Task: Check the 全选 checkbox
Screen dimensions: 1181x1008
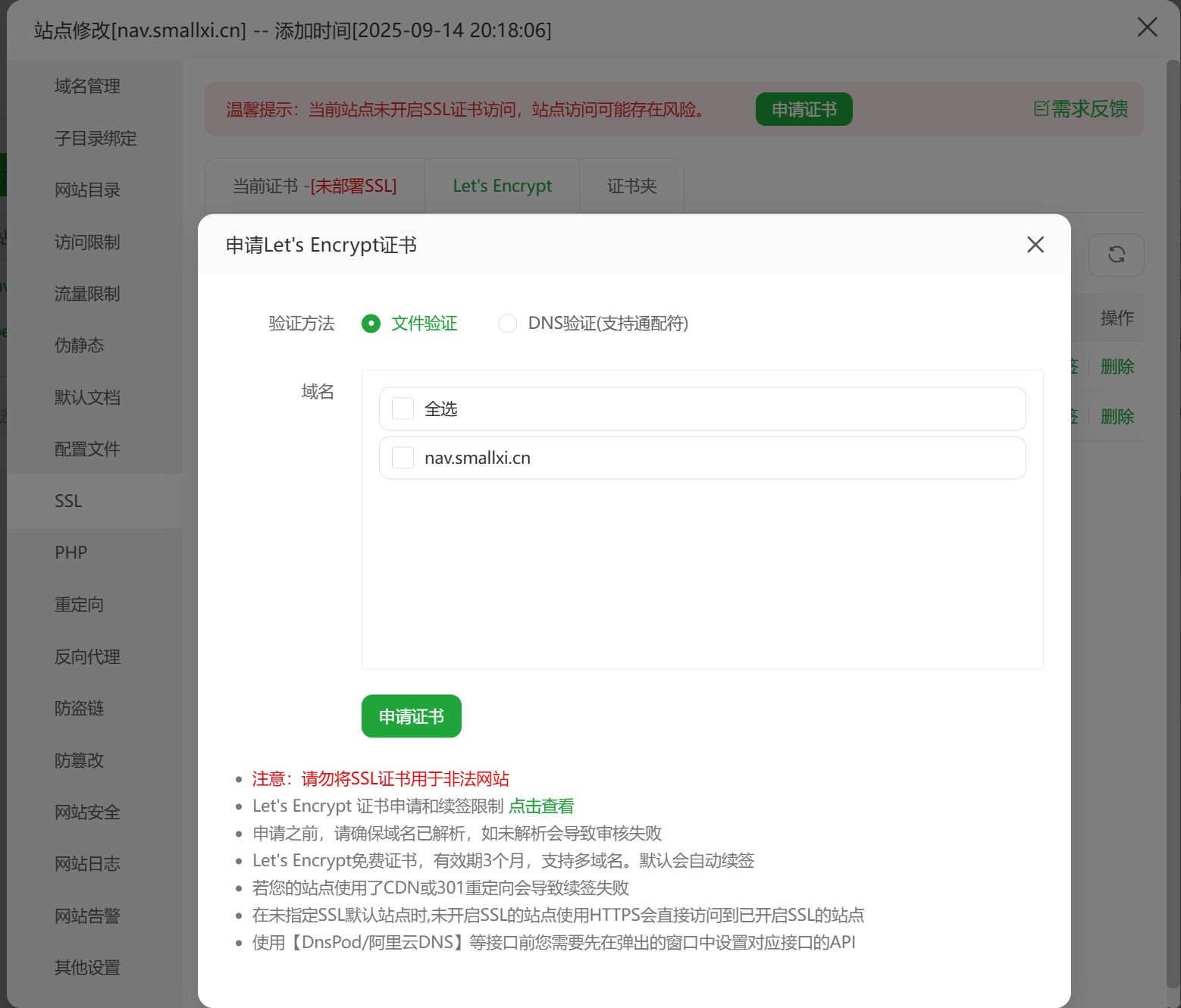Action: point(403,409)
